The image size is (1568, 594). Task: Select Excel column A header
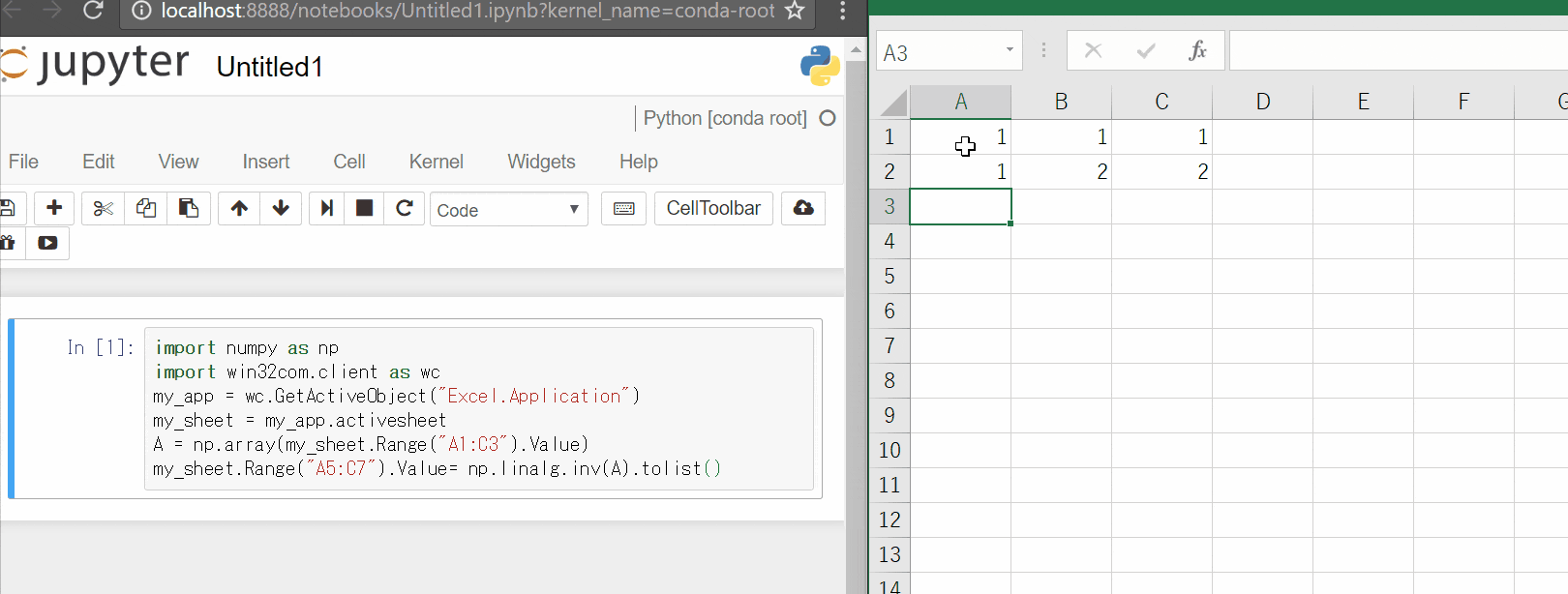point(961,102)
